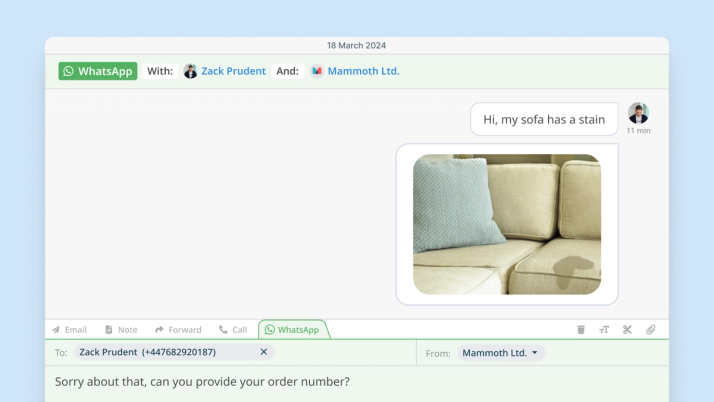Open the stained sofa photo
The height and width of the screenshot is (402, 714).
point(507,224)
